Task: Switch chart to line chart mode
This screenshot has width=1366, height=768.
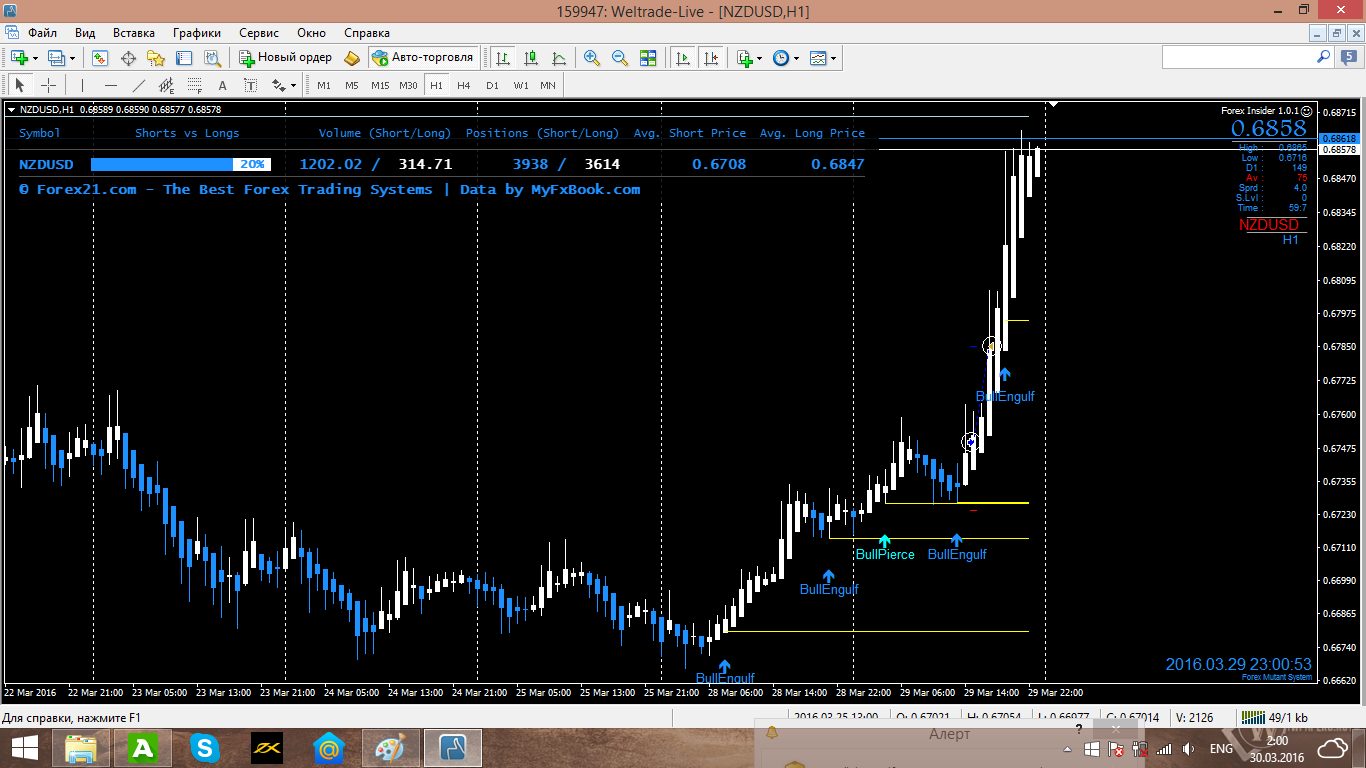Action: point(559,58)
